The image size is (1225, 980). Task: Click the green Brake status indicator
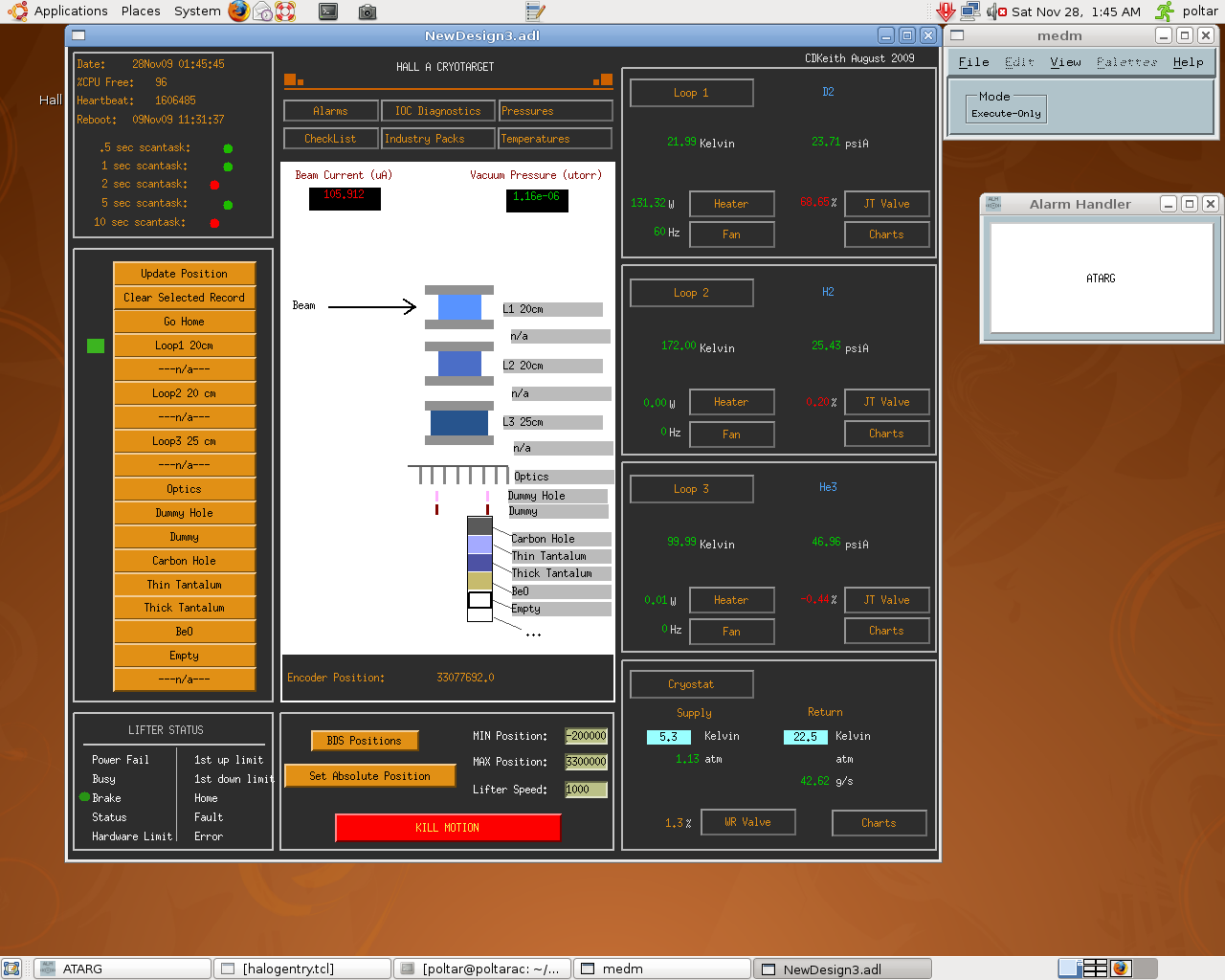[84, 796]
